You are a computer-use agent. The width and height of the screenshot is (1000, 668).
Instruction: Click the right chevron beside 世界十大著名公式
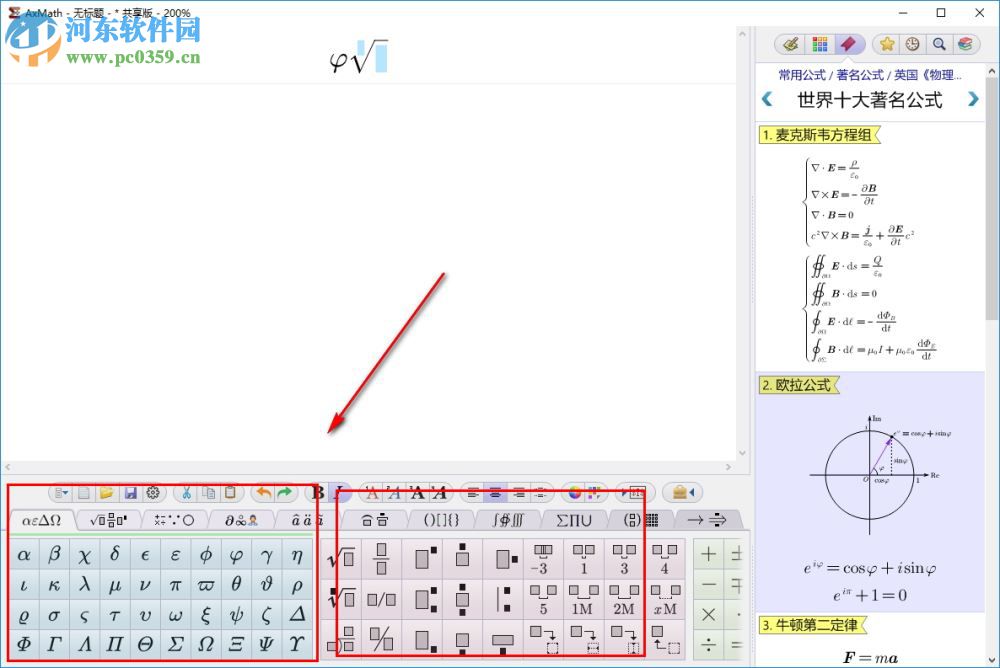pos(972,99)
